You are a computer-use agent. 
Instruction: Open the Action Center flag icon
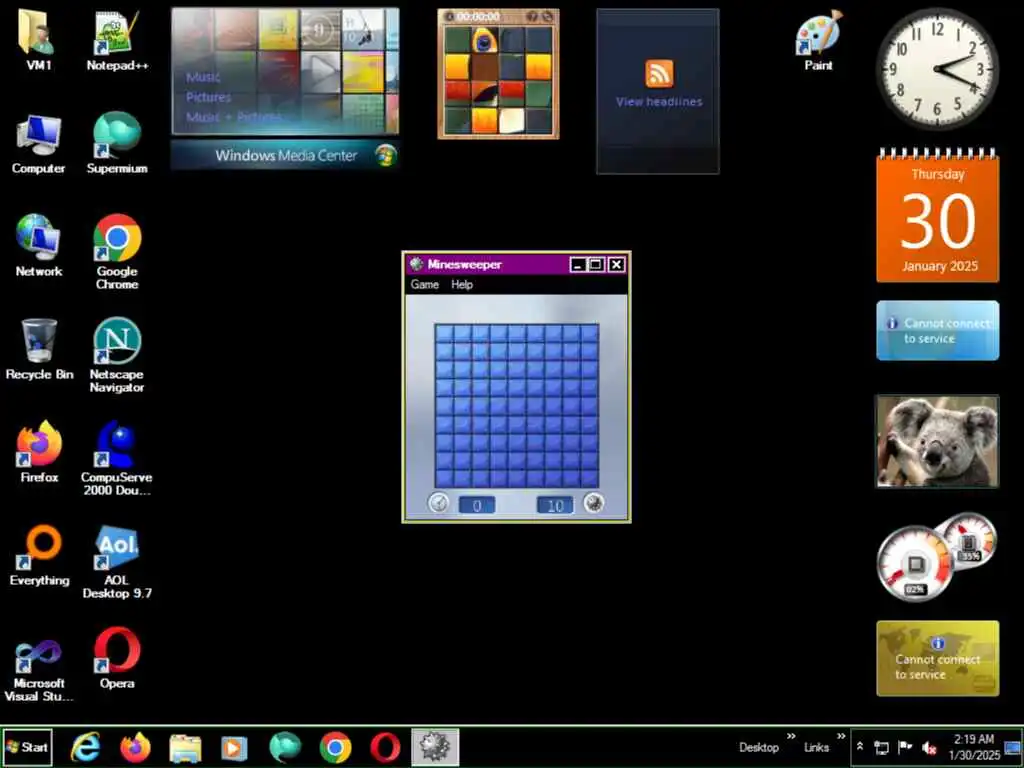point(905,747)
